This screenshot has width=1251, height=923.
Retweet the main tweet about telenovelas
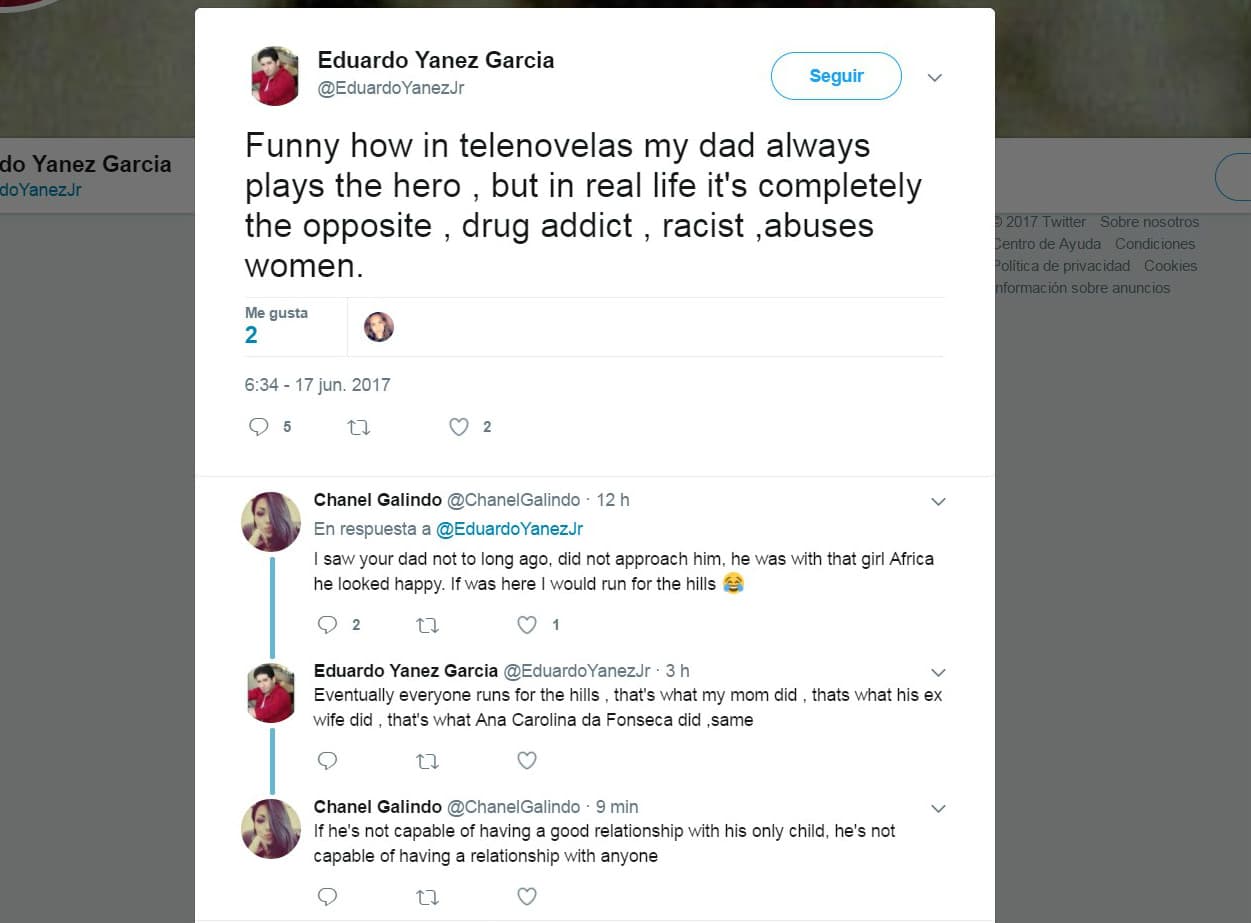point(358,427)
